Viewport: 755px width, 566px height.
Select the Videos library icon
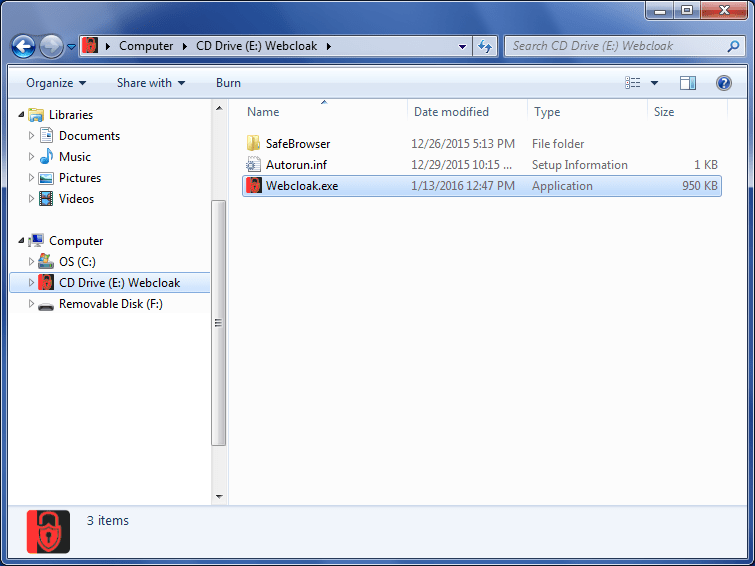point(46,198)
